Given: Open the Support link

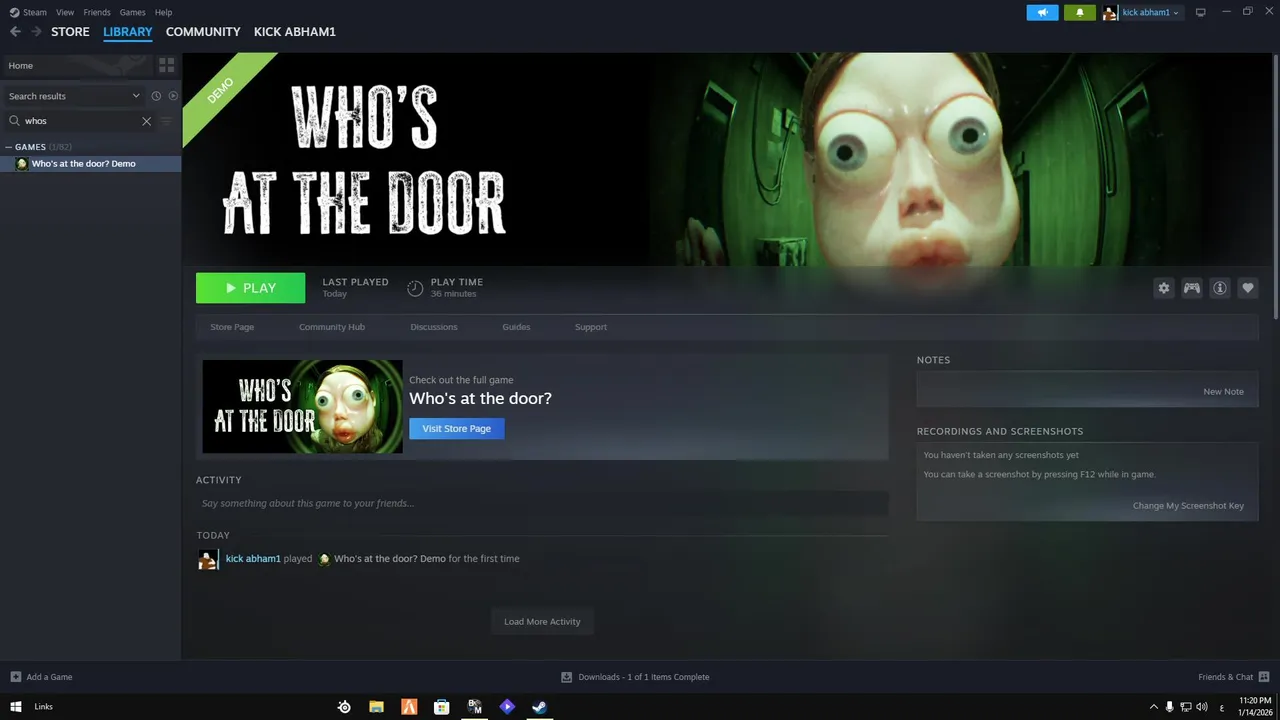Looking at the screenshot, I should (591, 327).
